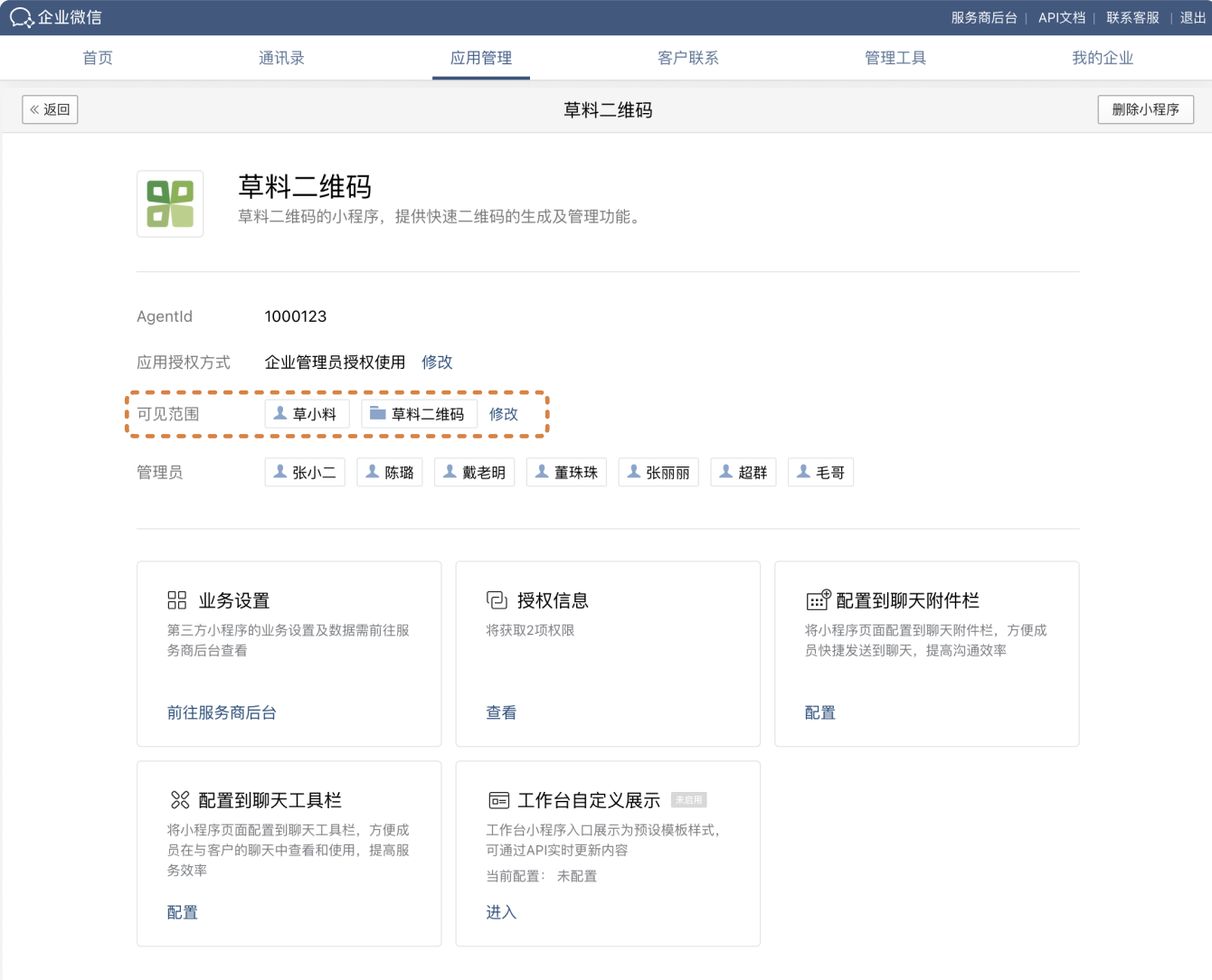Click the person icon beside 董珠珠

(542, 472)
